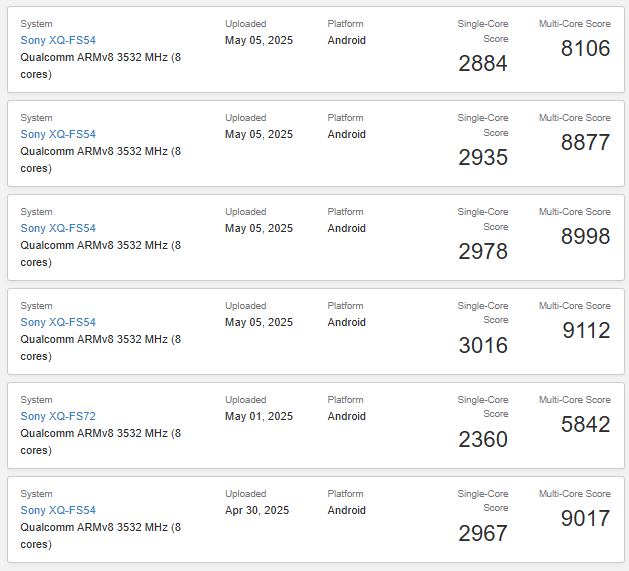Screen dimensions: 629x571
Task: Click the 5842 multi-core score value
Action: pyautogui.click(x=585, y=425)
